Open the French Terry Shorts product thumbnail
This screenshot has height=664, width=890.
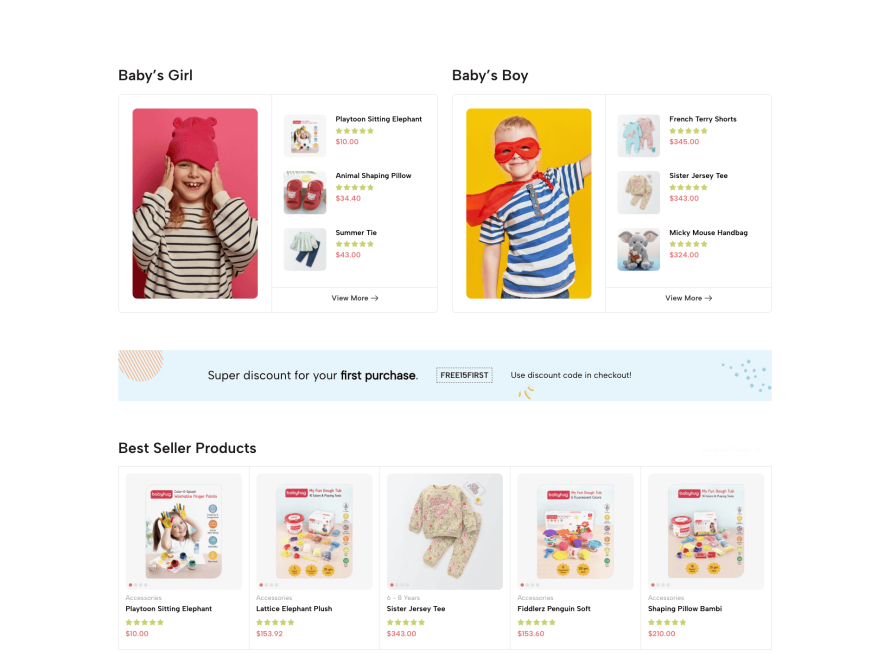pyautogui.click(x=638, y=136)
